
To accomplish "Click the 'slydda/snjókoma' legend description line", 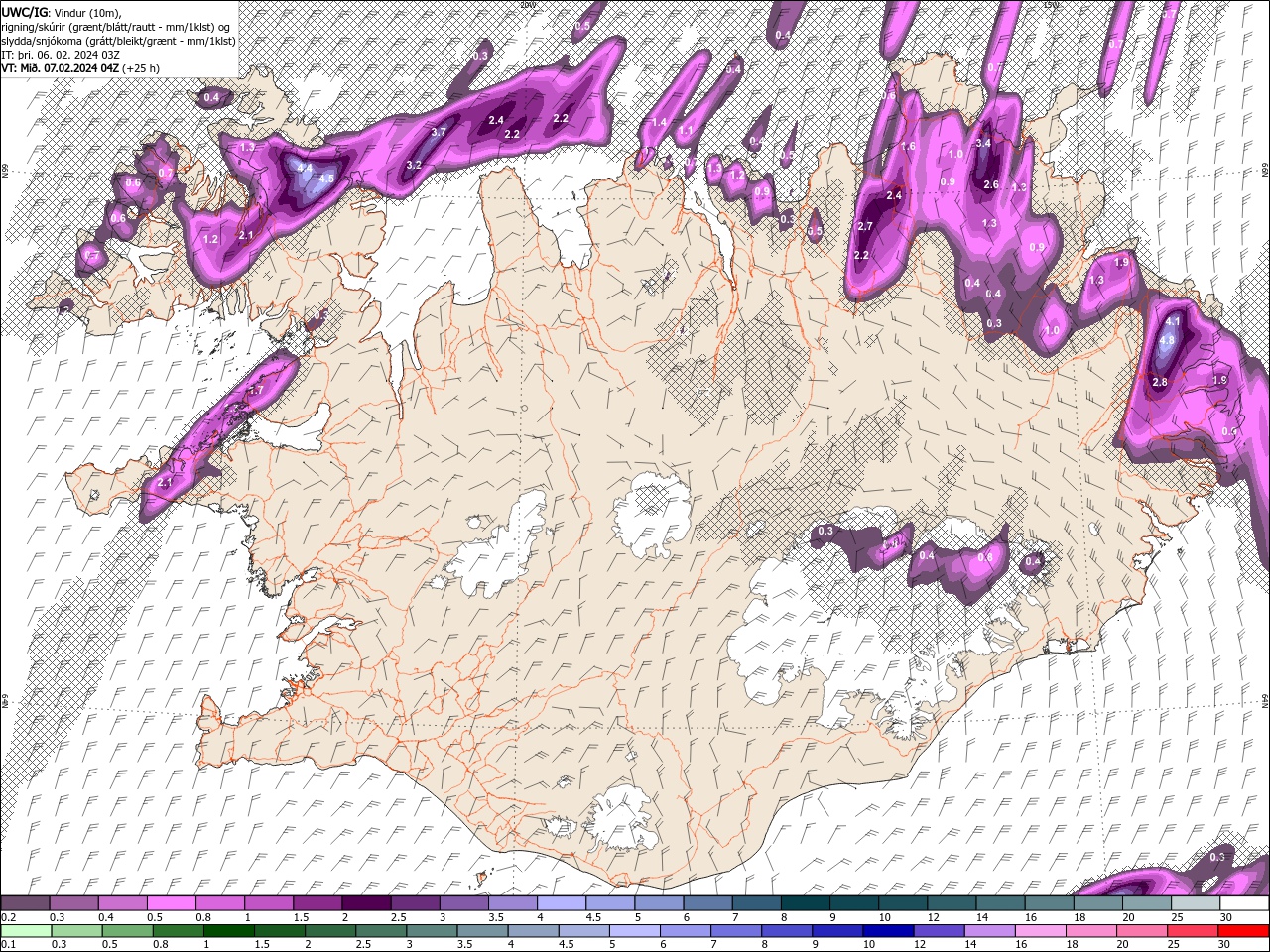I will click(x=119, y=41).
